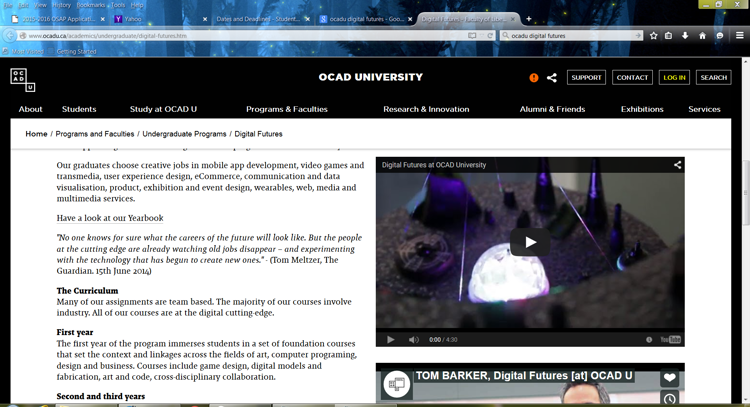Click the watch later clock icon

pos(669,399)
